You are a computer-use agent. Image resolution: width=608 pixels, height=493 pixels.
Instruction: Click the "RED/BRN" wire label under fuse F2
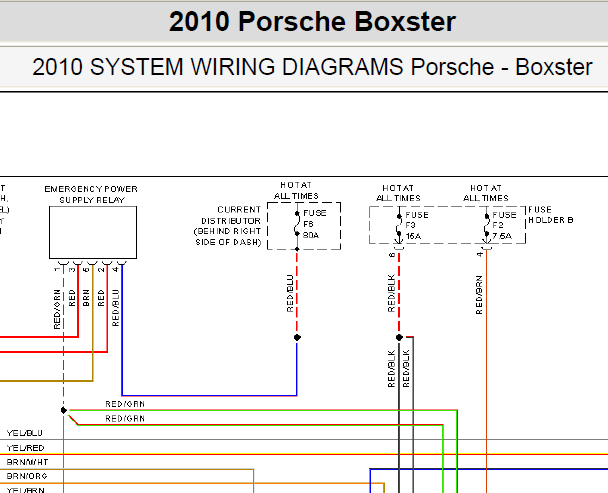point(480,295)
